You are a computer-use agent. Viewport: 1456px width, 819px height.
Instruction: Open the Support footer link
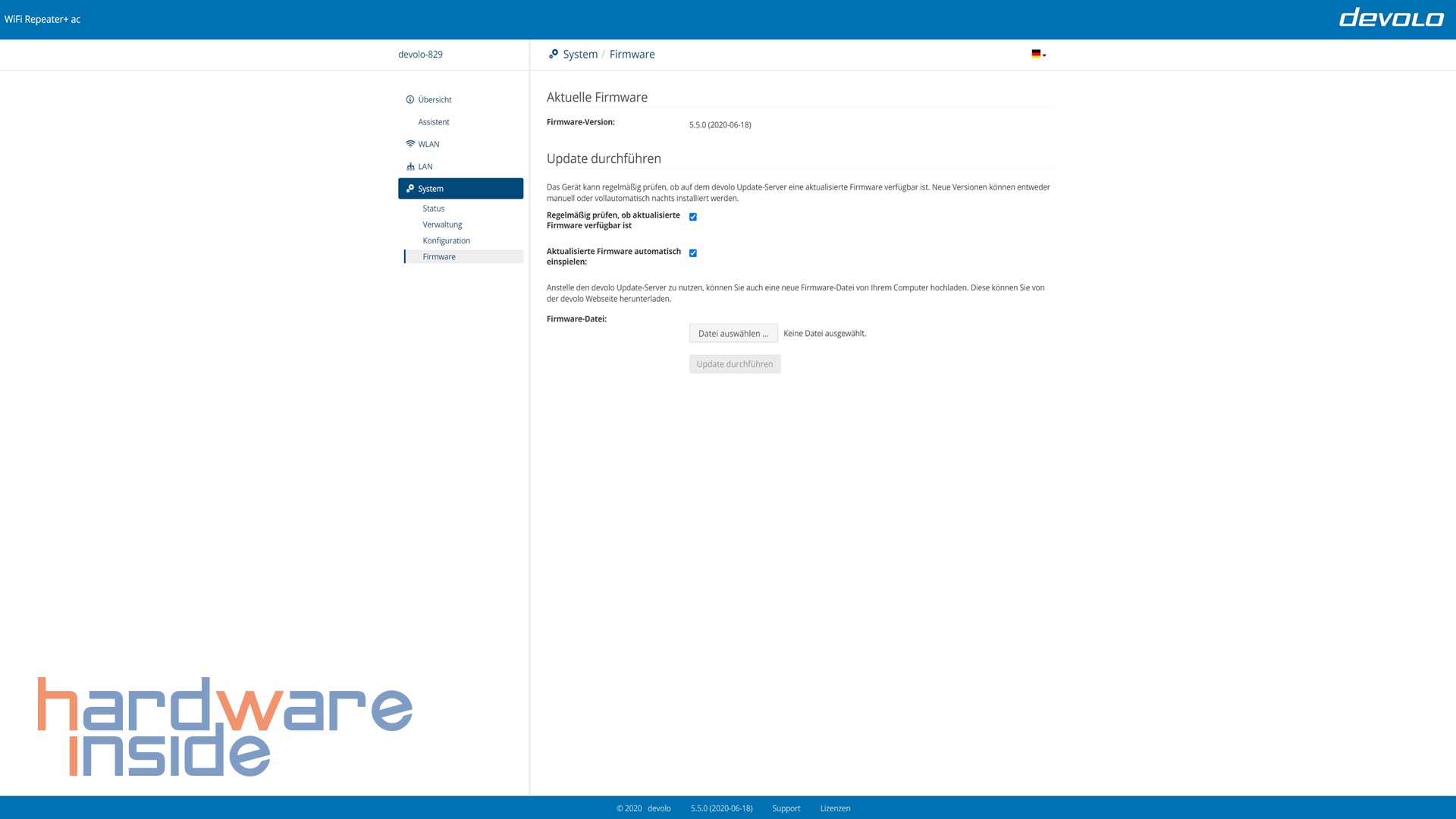pyautogui.click(x=786, y=808)
